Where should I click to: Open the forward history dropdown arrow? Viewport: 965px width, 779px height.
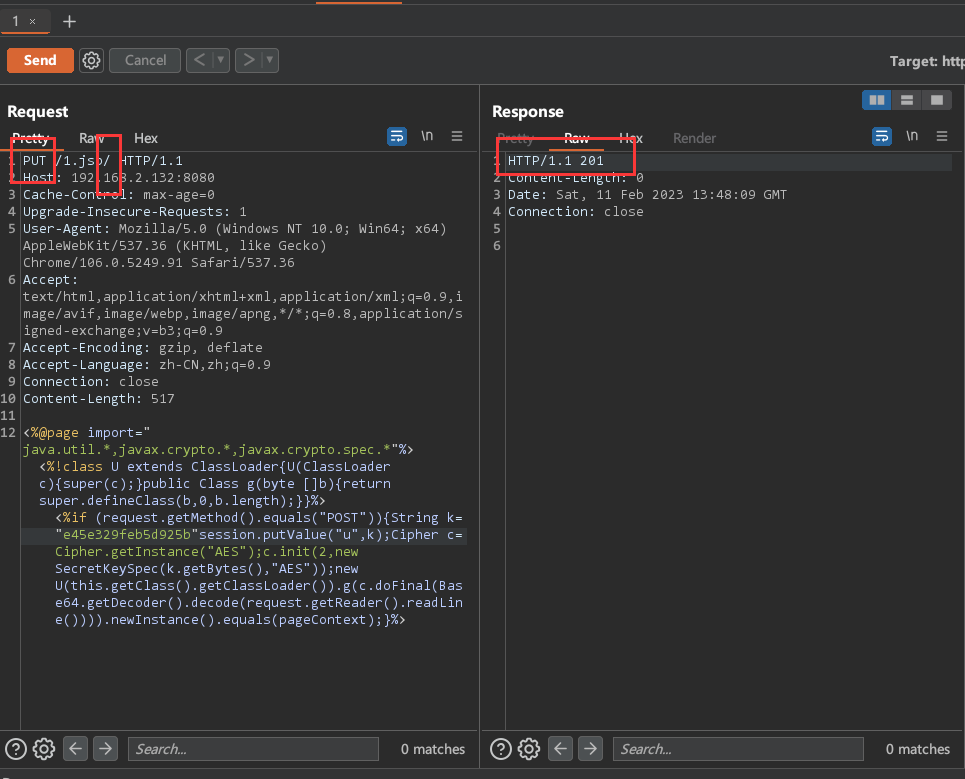click(x=270, y=60)
